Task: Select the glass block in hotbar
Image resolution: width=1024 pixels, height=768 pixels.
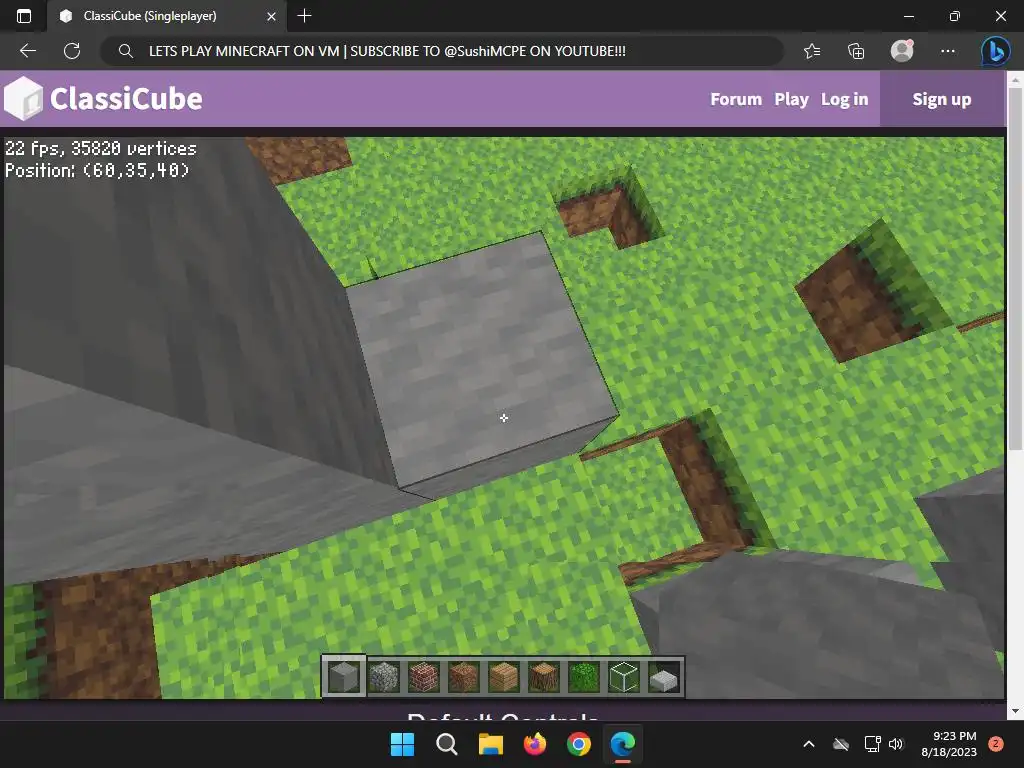Action: 624,677
